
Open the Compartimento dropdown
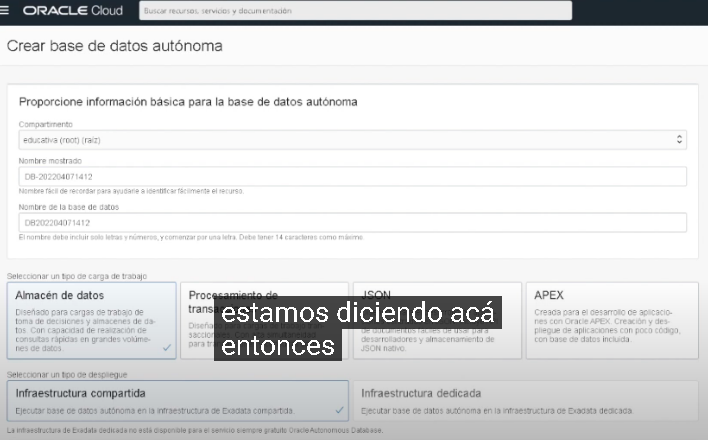[353, 140]
